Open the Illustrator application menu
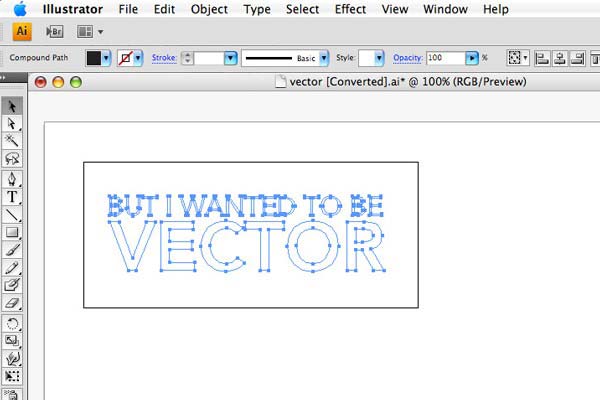The image size is (600, 400). [73, 9]
